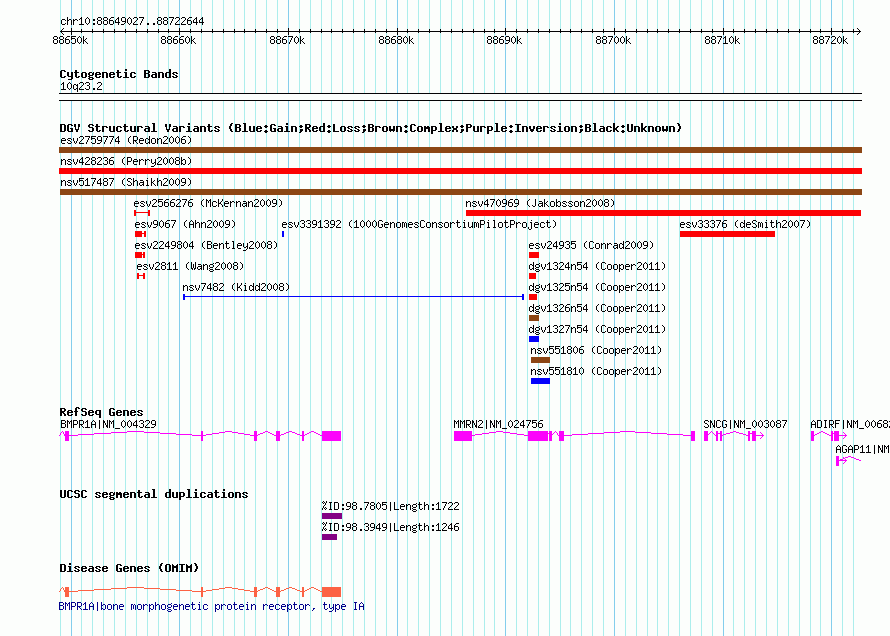Select the Disease Genes (OMIM) track title
The width and height of the screenshot is (890, 636).
tap(129, 568)
